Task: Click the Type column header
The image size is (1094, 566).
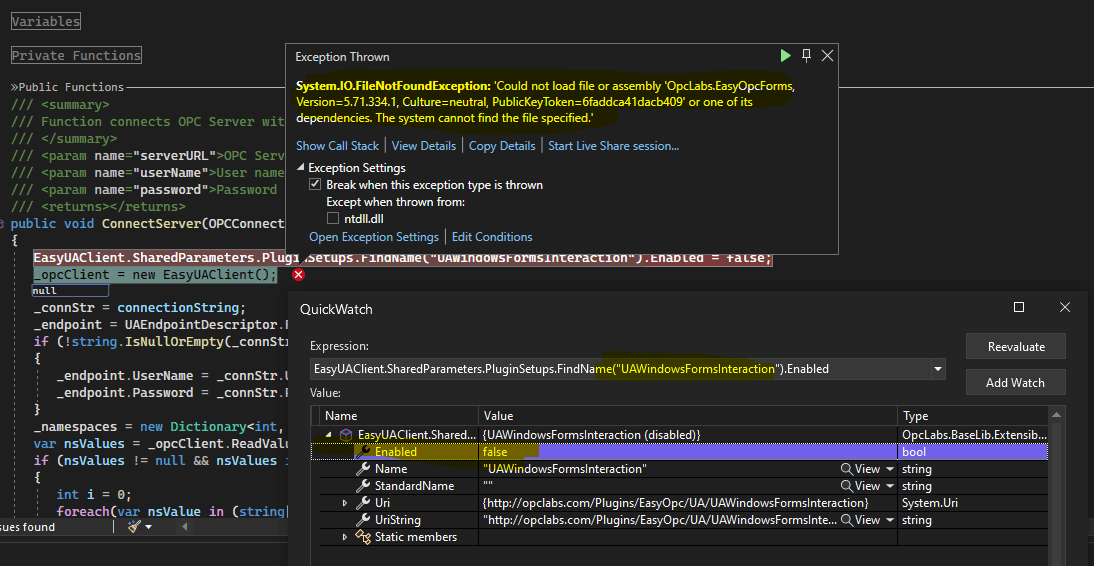Action: [973, 416]
